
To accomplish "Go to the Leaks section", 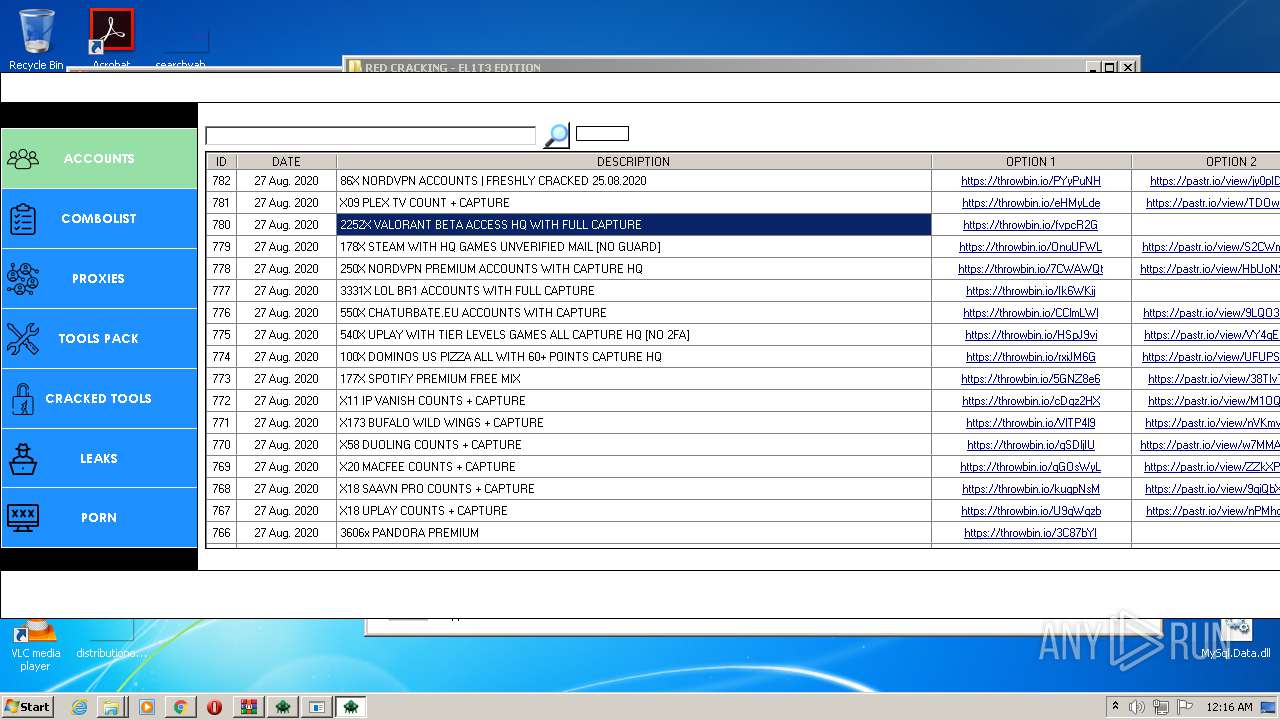I will tap(99, 458).
